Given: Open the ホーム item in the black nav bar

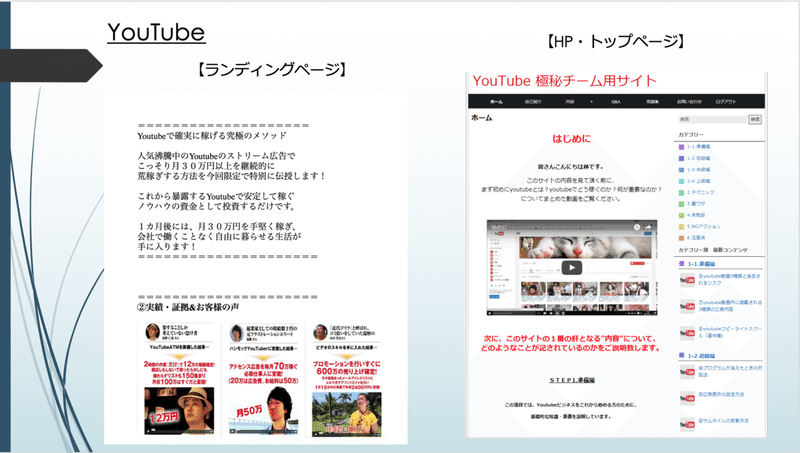Looking at the screenshot, I should pyautogui.click(x=496, y=102).
